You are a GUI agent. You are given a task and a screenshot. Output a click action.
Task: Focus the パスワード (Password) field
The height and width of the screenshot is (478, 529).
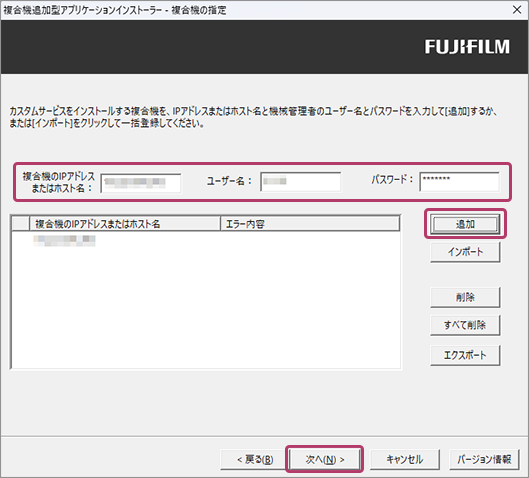tap(460, 182)
